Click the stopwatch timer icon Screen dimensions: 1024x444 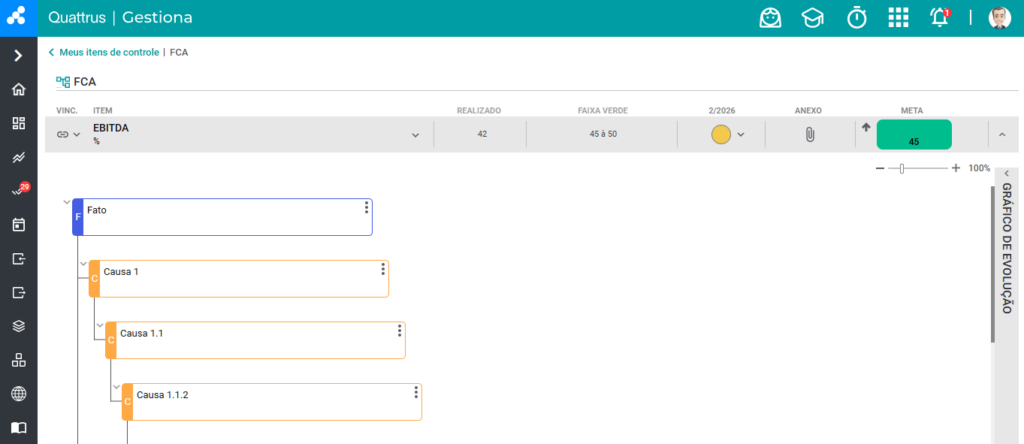click(x=856, y=18)
